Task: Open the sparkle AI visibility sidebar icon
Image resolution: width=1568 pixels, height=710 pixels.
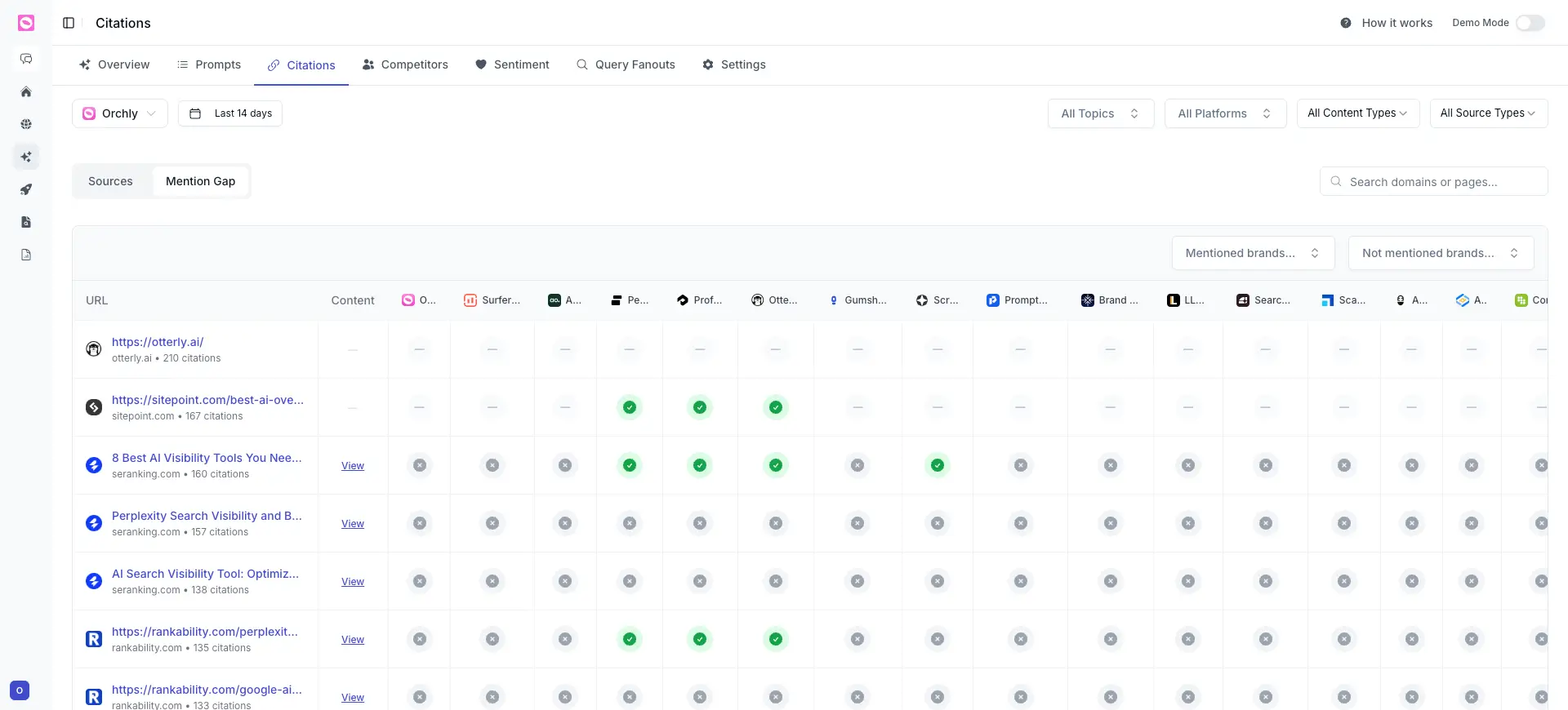Action: pos(26,157)
